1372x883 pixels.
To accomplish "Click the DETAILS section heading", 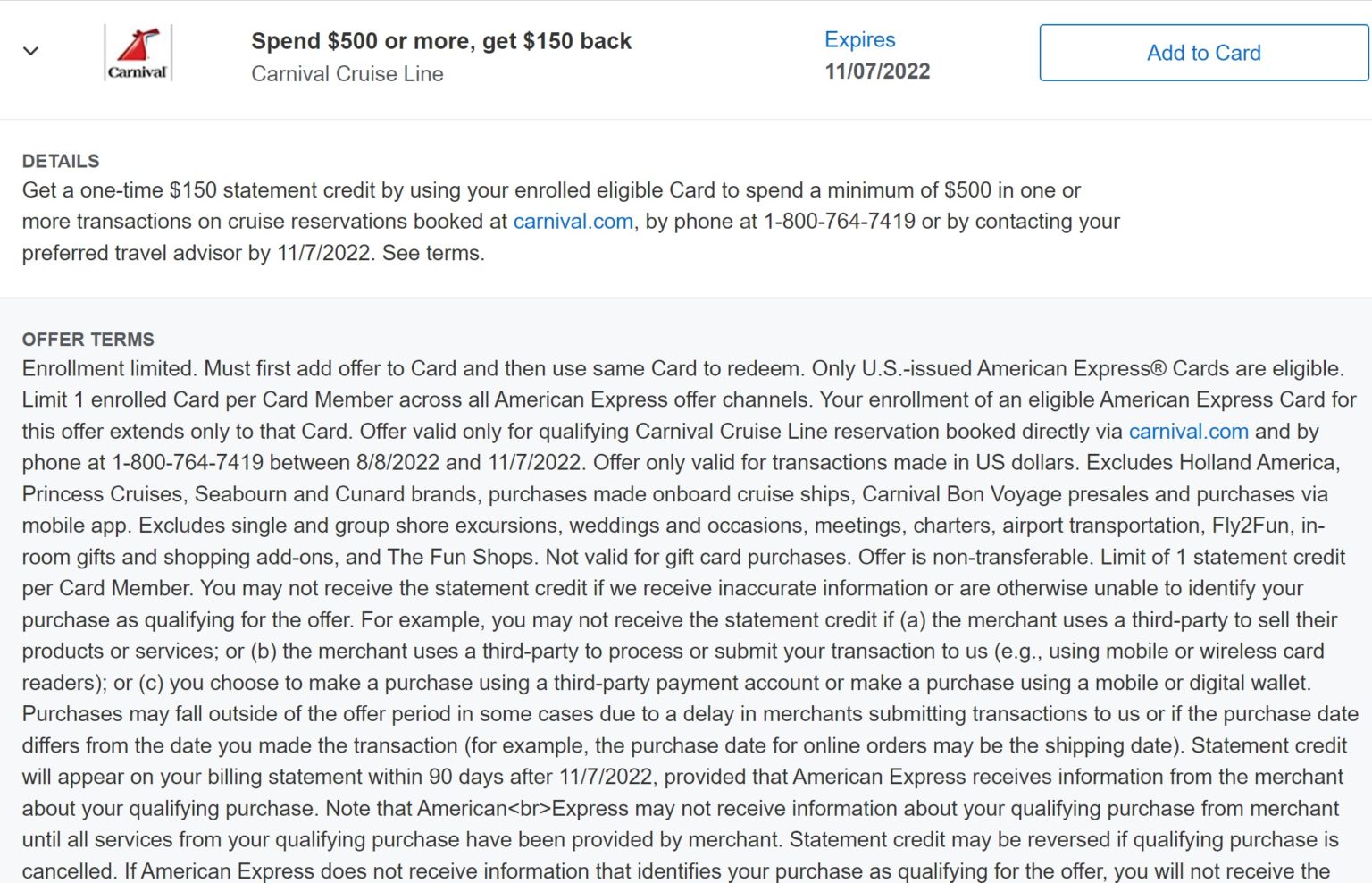I will pos(59,161).
